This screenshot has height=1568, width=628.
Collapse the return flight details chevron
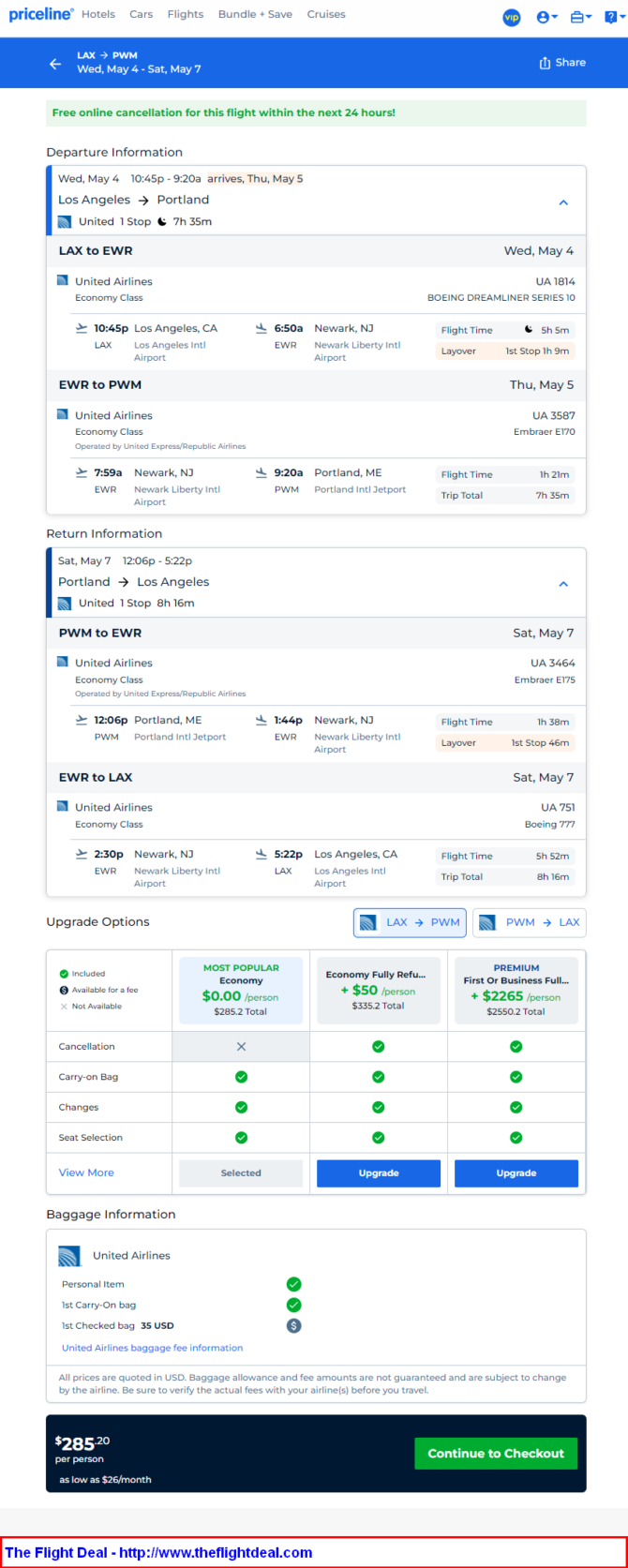coord(563,584)
